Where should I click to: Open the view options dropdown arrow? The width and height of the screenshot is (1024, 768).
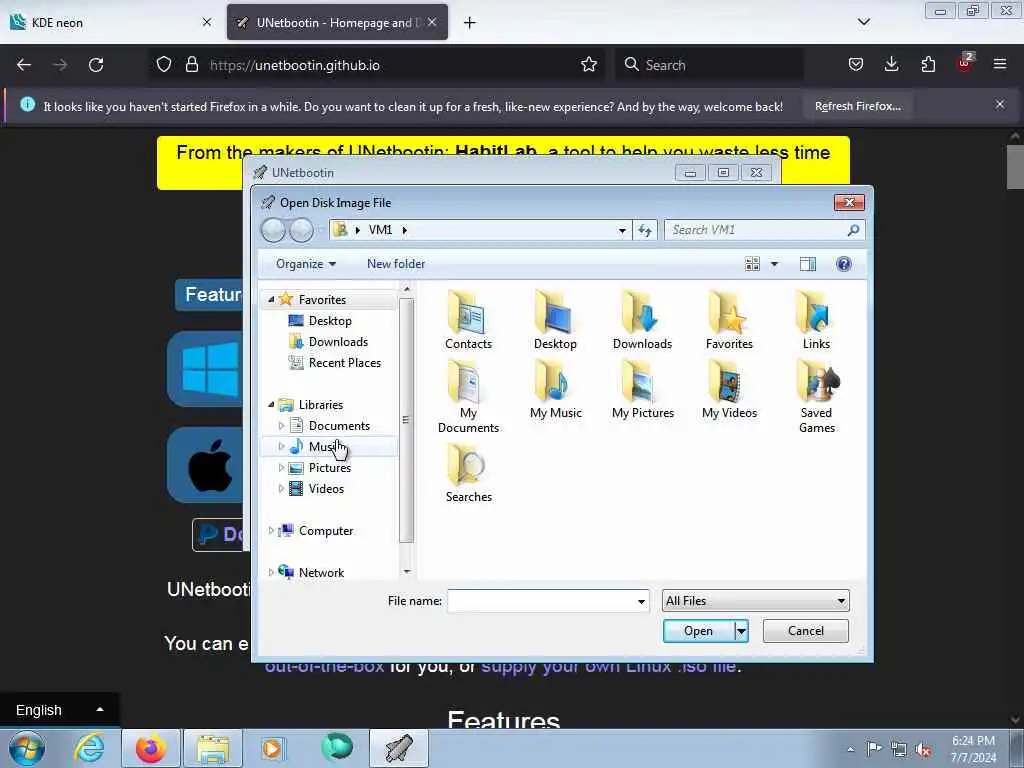774,264
